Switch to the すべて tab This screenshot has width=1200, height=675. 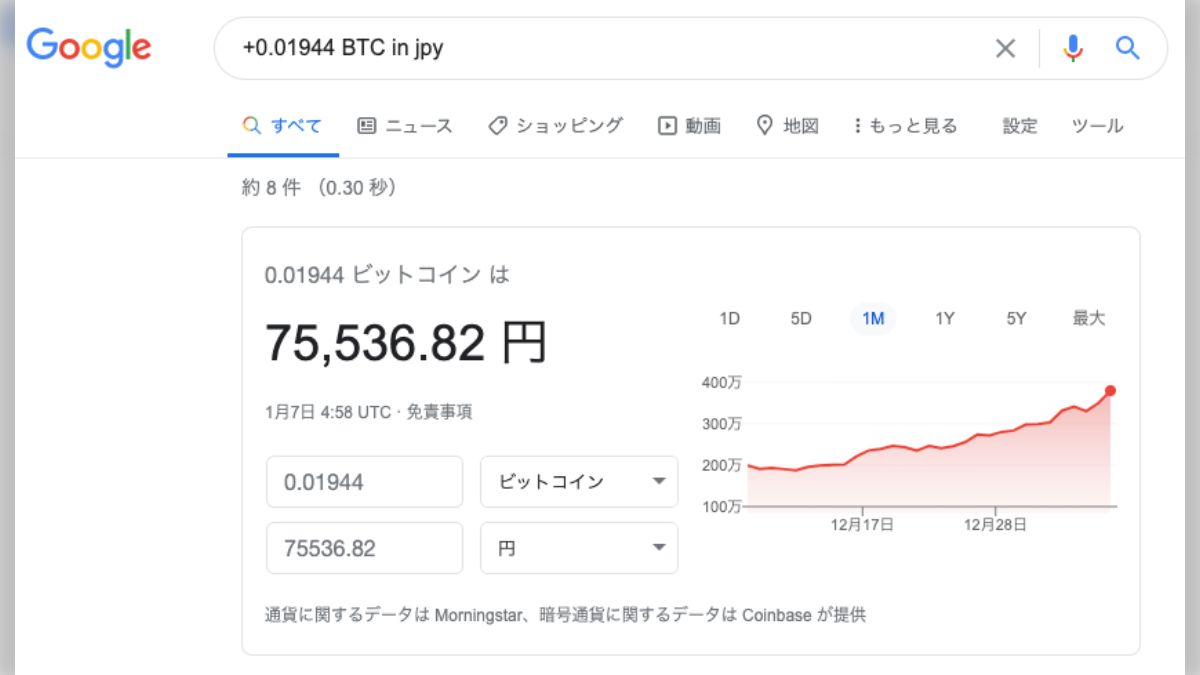coord(283,125)
